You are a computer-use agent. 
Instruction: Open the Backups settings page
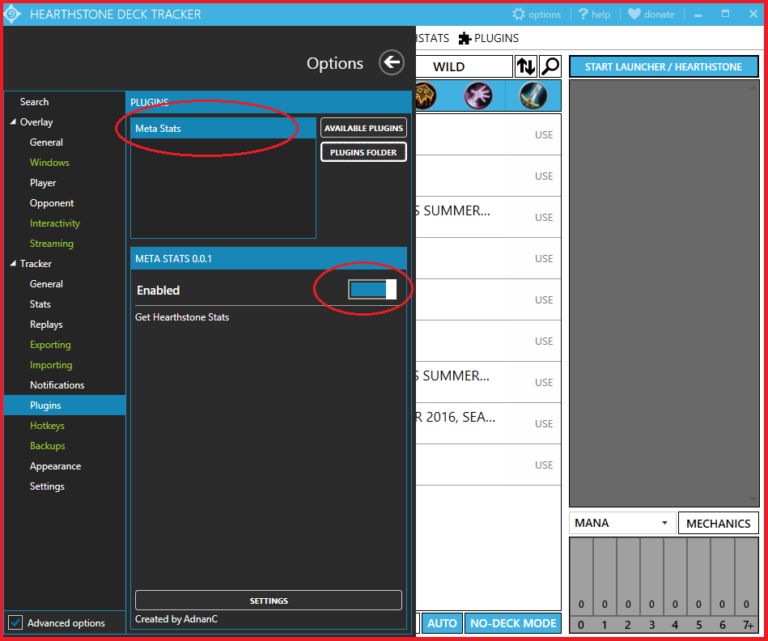coord(47,446)
